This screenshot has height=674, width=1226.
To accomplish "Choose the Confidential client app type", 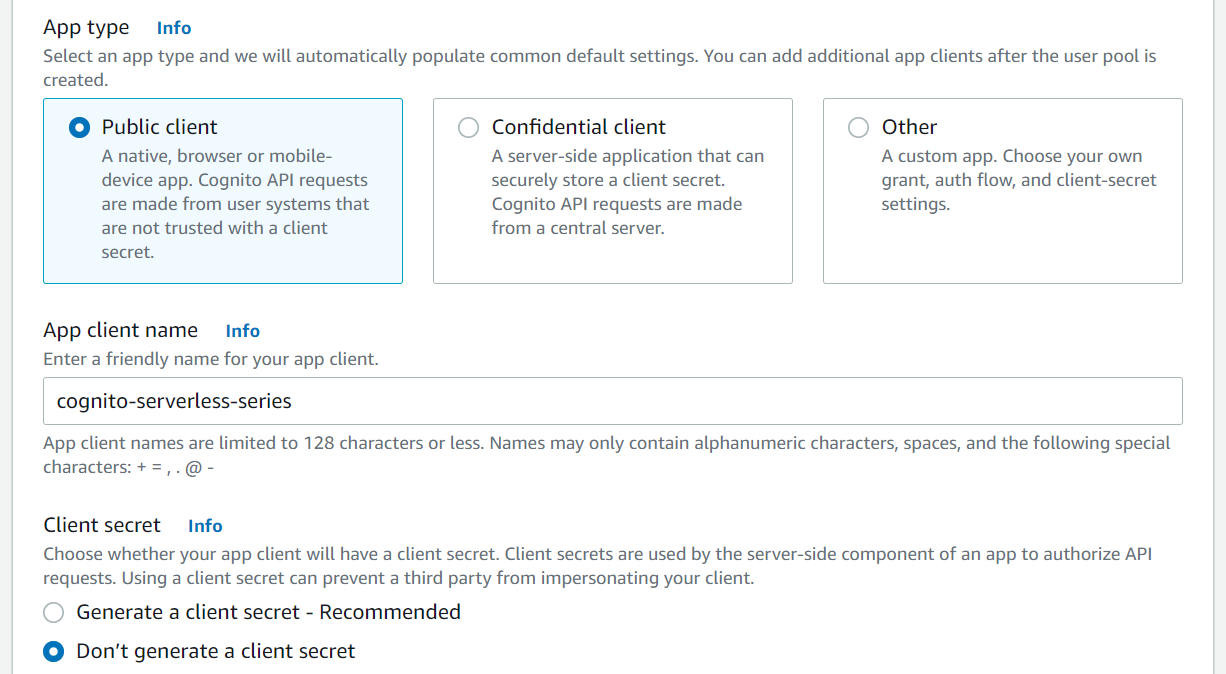I will 468,128.
